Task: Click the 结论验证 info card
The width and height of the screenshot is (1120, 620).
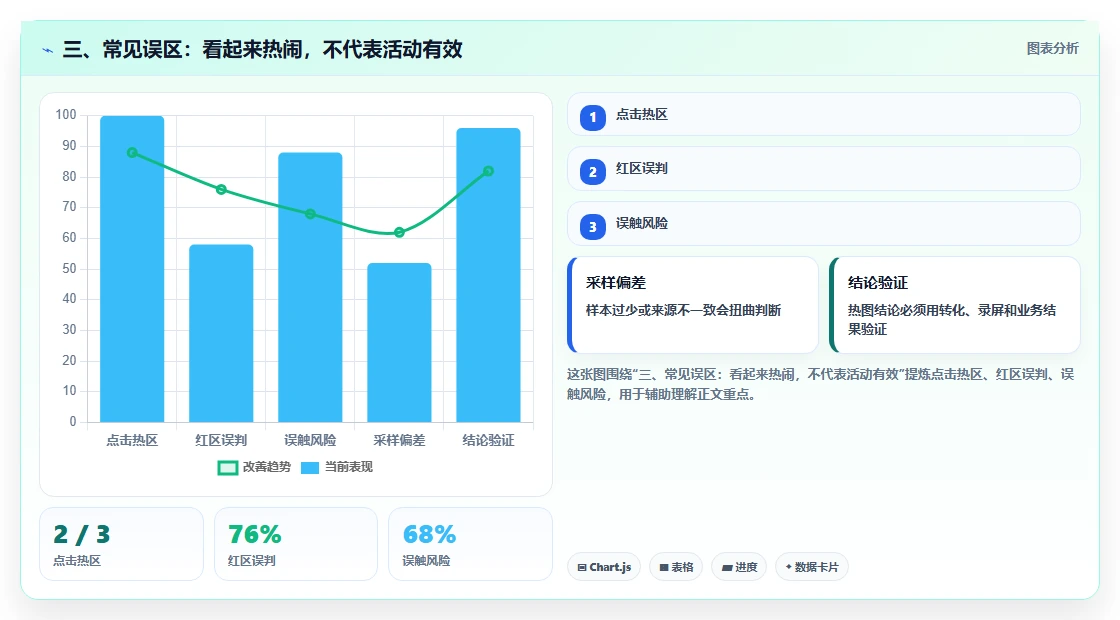Action: 955,305
